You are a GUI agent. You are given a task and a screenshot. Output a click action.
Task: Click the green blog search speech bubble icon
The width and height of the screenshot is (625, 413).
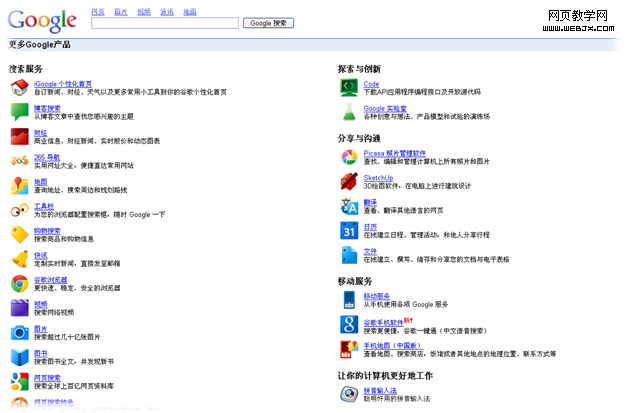click(19, 111)
